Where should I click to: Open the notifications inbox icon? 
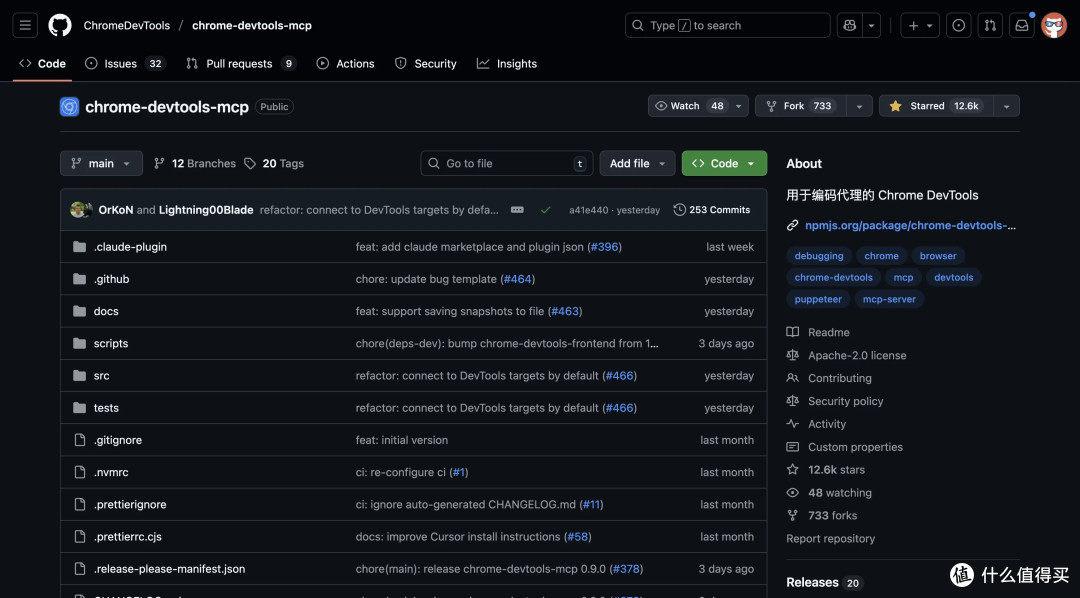coord(1022,25)
